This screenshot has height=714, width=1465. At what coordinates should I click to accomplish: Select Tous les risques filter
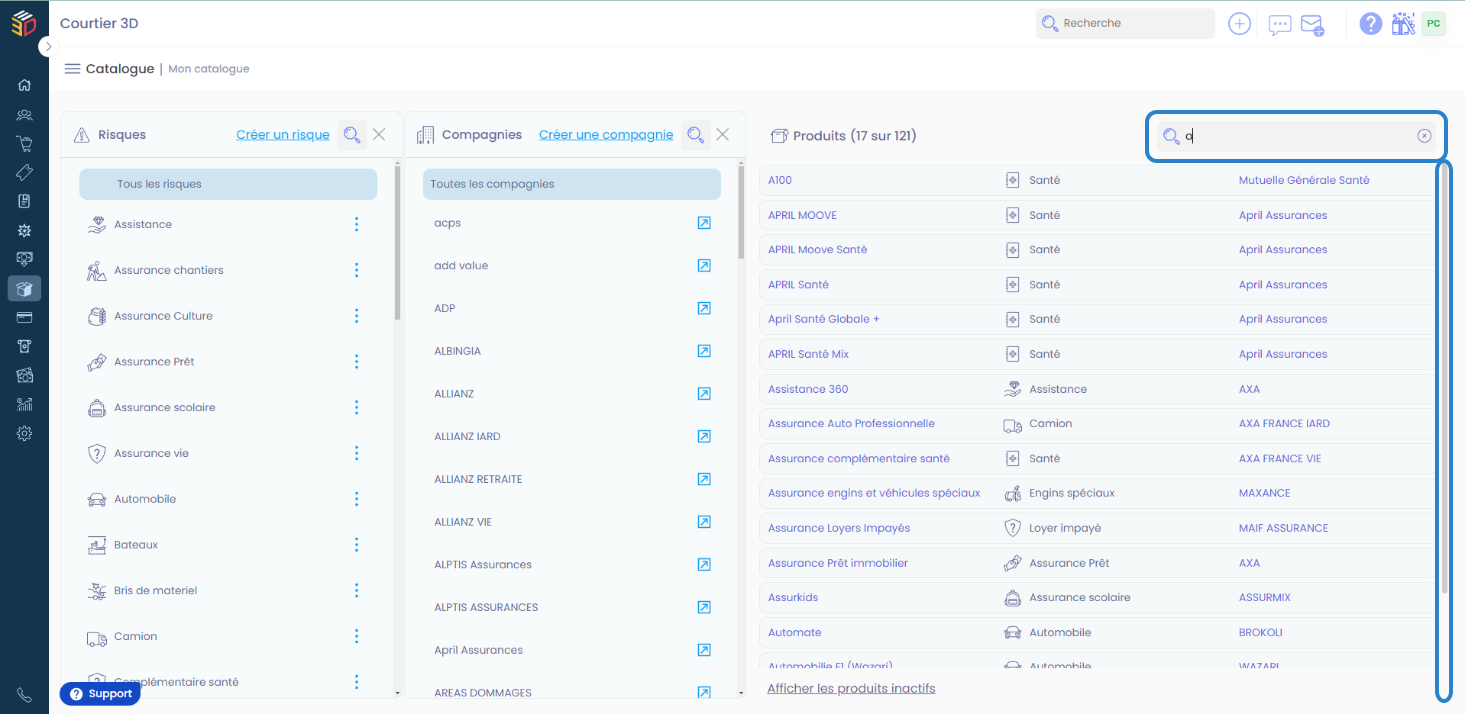[228, 184]
